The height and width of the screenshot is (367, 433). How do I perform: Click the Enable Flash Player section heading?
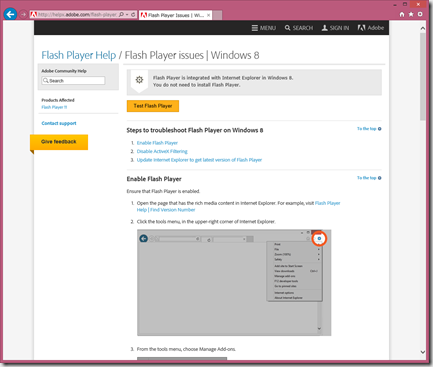(x=154, y=179)
